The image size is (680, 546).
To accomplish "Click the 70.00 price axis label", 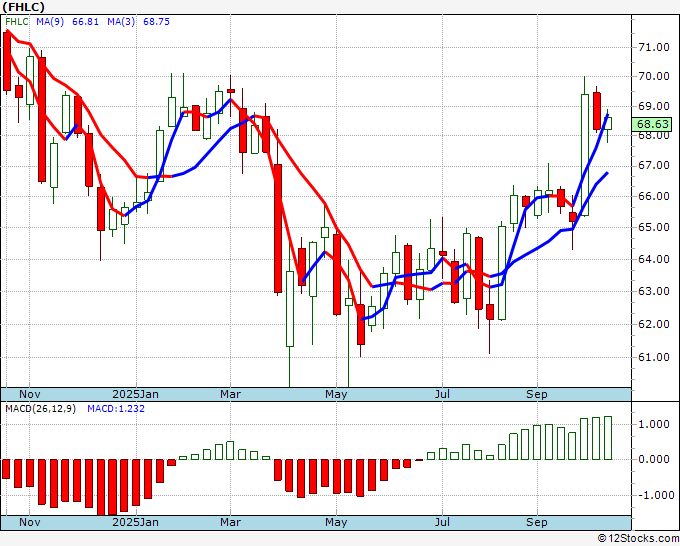I will (x=654, y=76).
